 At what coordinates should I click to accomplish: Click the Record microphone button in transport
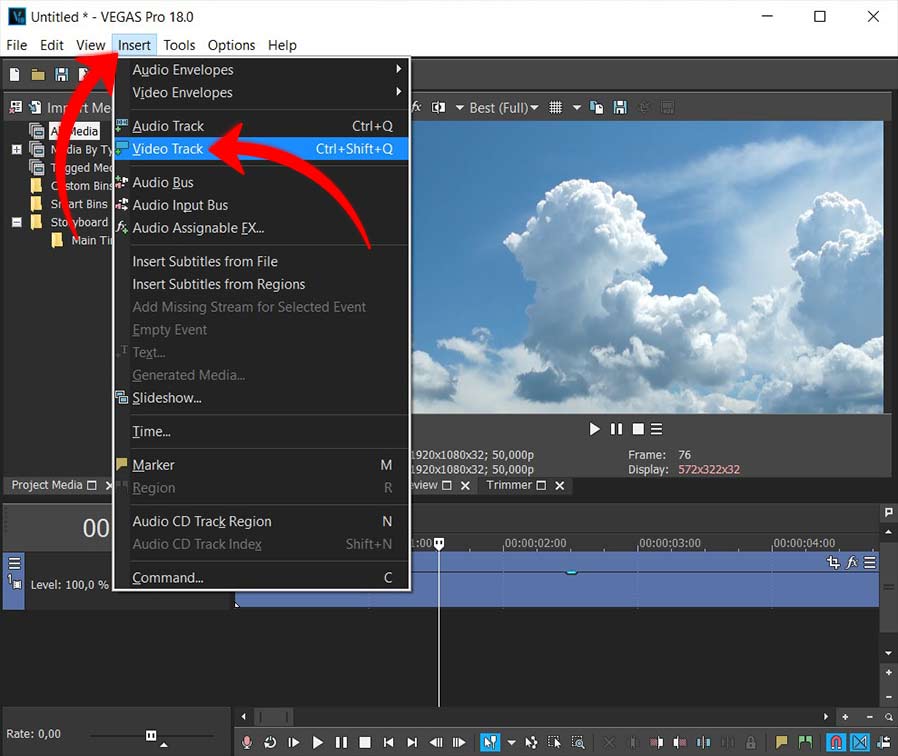point(247,743)
